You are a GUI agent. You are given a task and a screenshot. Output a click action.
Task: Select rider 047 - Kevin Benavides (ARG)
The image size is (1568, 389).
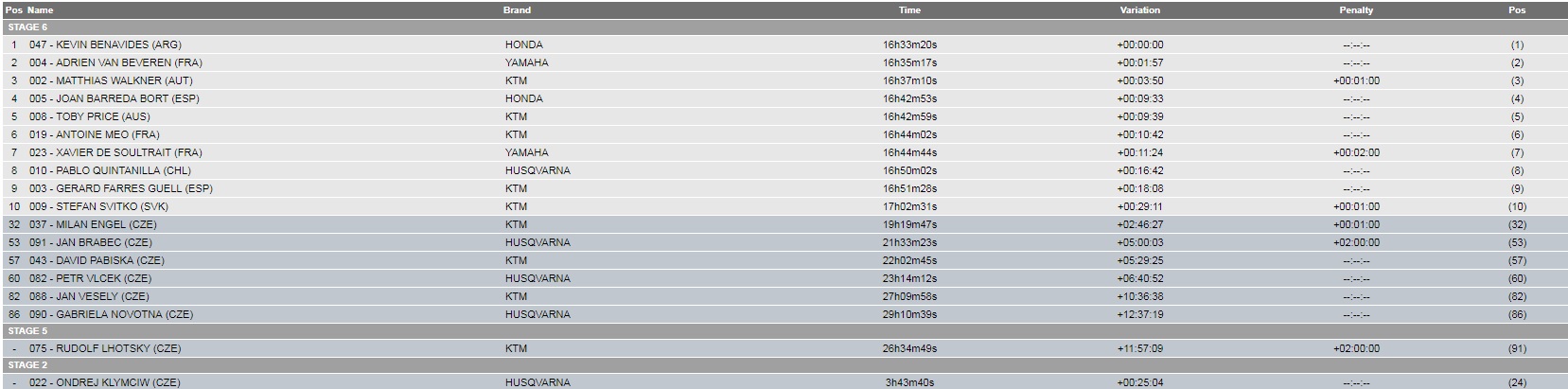tap(784, 44)
